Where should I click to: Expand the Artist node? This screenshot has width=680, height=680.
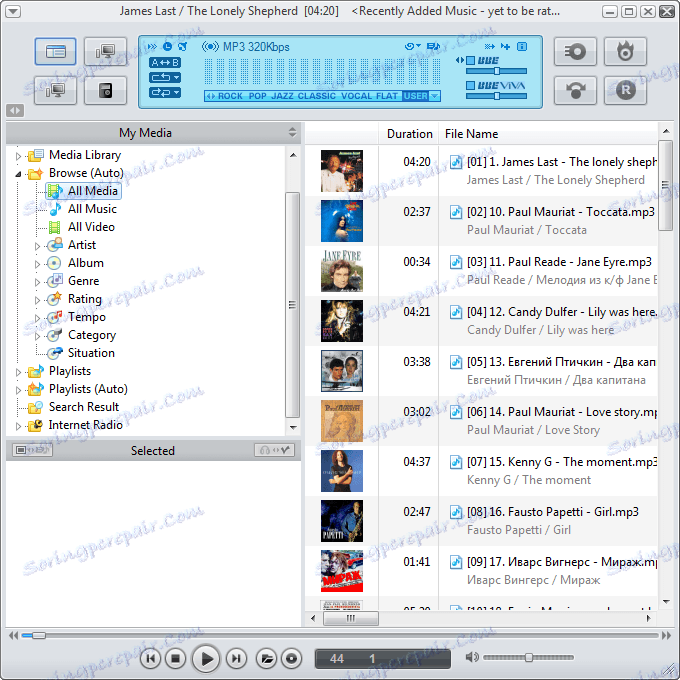[37, 246]
